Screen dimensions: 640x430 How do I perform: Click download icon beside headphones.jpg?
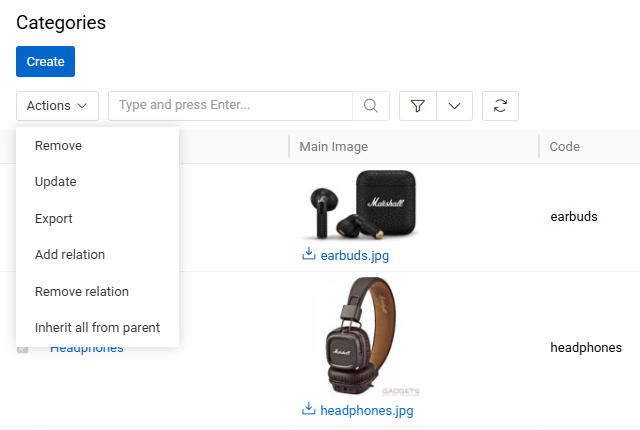tap(309, 409)
